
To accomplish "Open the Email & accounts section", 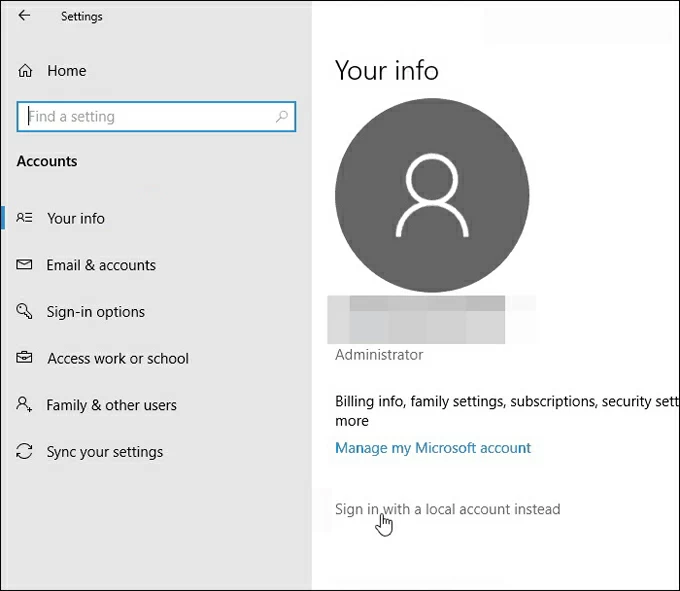I will [x=101, y=265].
